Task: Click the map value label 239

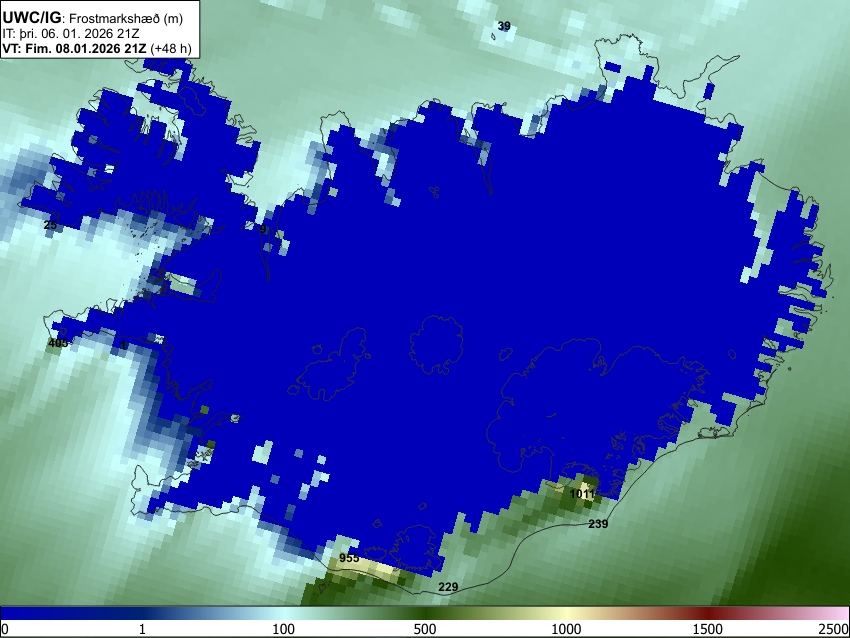Action: pos(598,524)
